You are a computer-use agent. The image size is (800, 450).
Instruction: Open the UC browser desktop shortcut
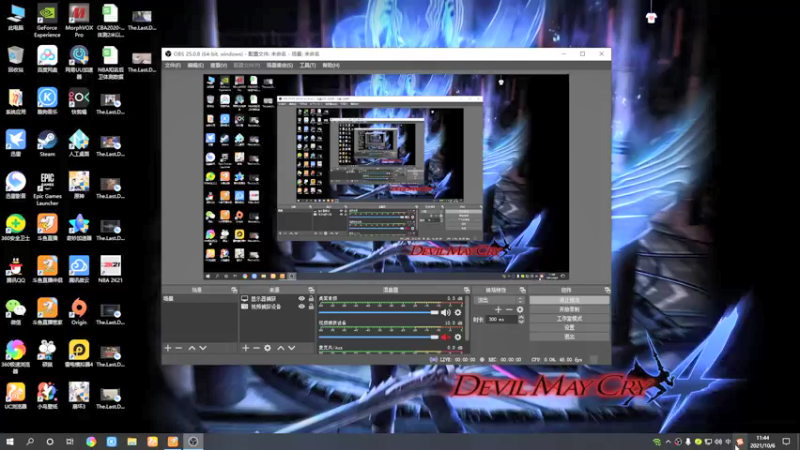(x=15, y=396)
